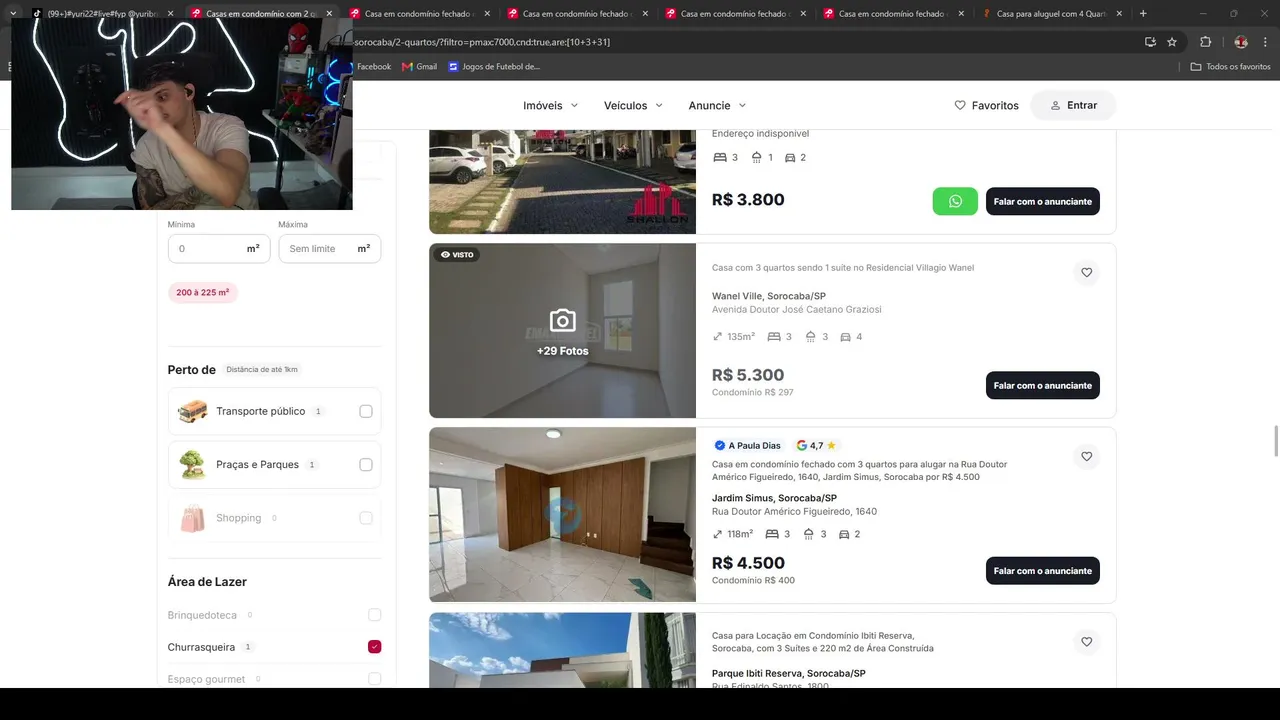1280x720 pixels.
Task: Close the TikTok #yuri22 live tab
Action: tap(169, 14)
